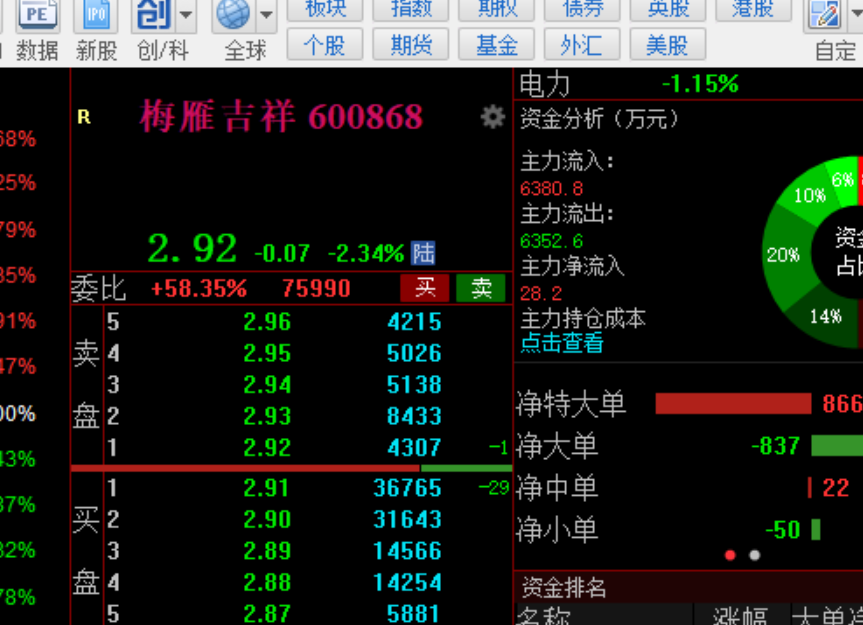The height and width of the screenshot is (625, 863).
Task: Open the 个股 individual stocks button
Action: click(325, 45)
